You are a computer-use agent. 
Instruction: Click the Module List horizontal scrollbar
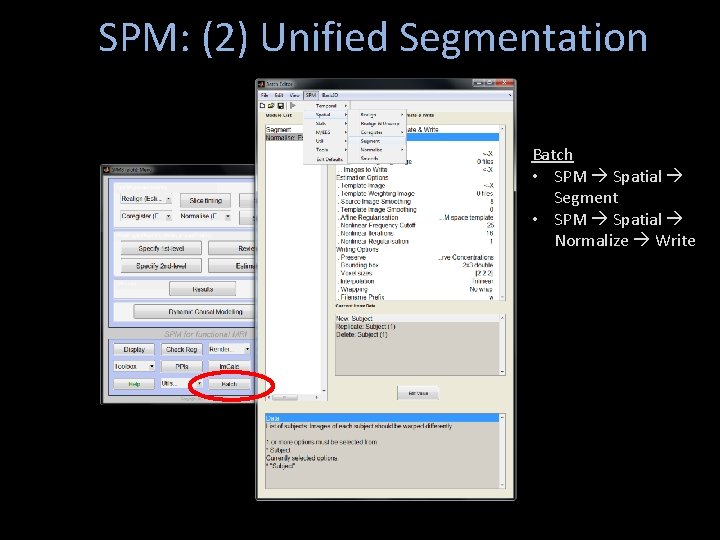click(x=293, y=397)
